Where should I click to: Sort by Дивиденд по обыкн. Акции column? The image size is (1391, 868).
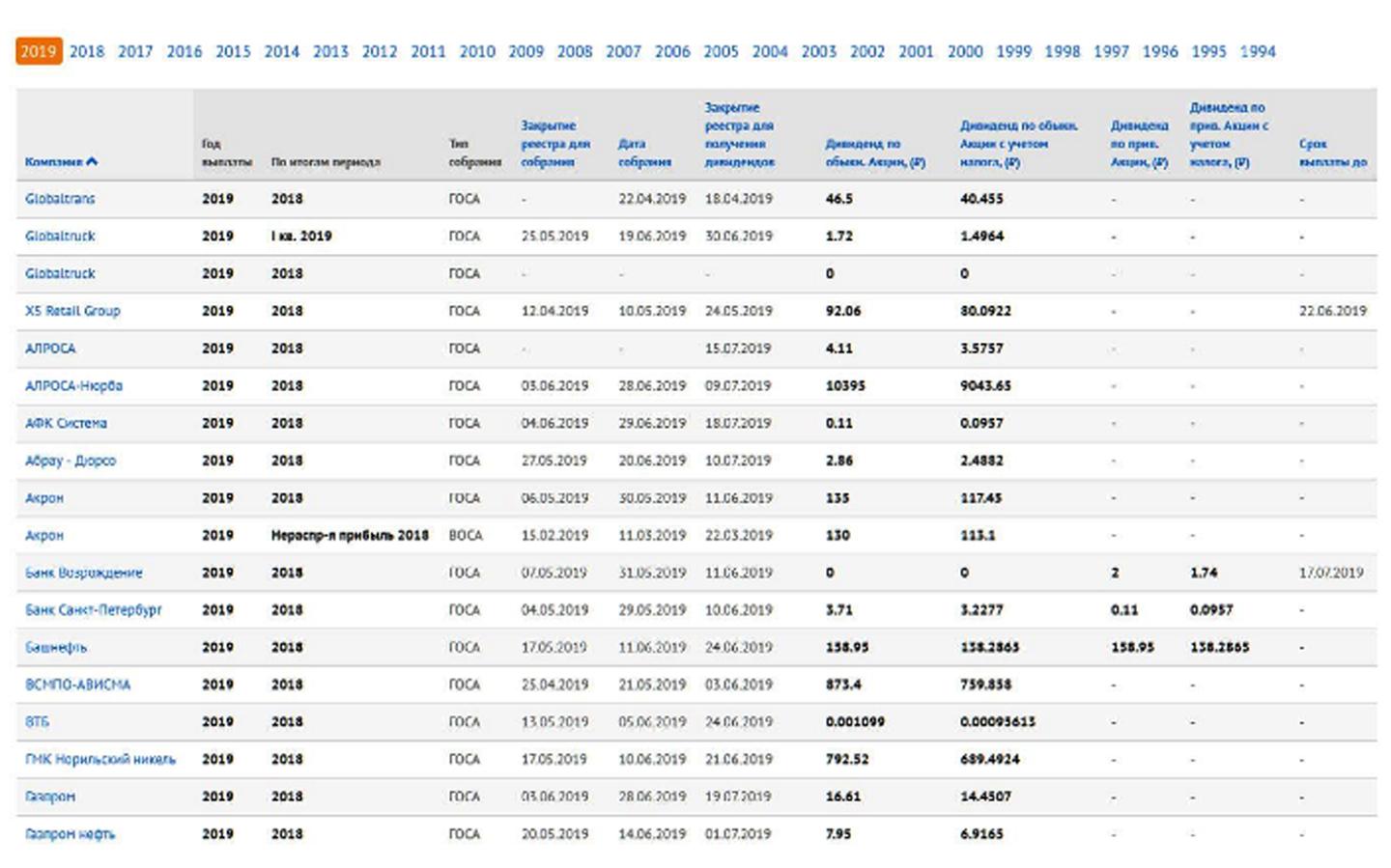point(875,153)
